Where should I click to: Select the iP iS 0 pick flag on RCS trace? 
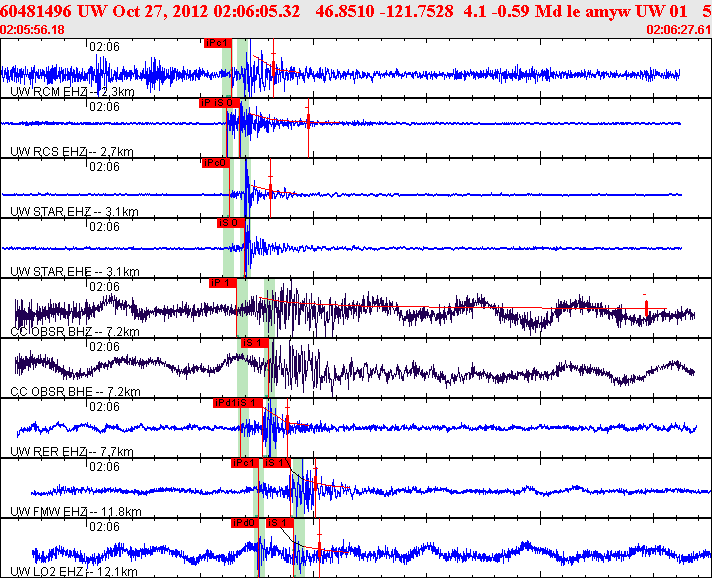click(219, 103)
